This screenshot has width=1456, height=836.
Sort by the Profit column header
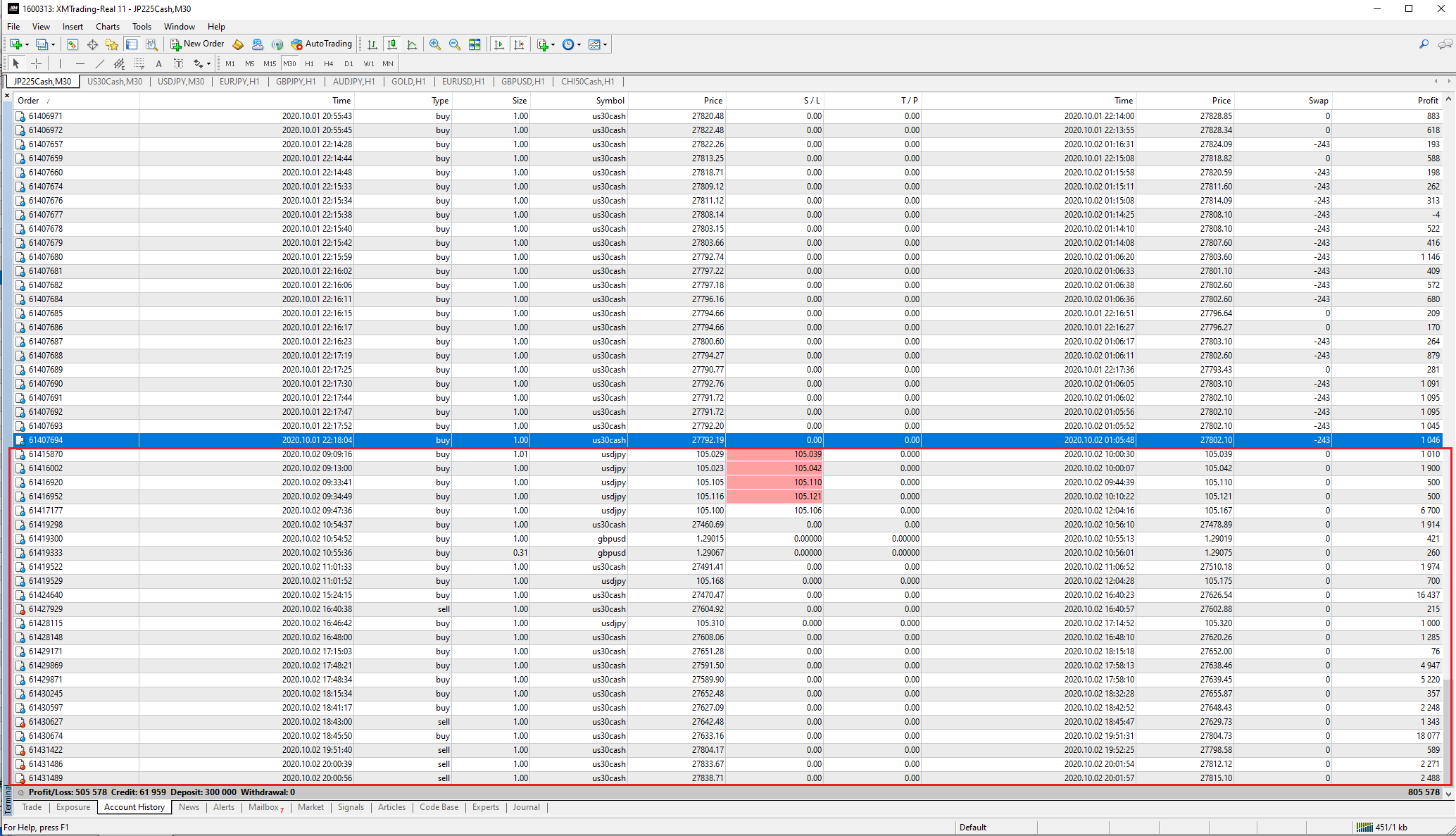click(x=1387, y=101)
